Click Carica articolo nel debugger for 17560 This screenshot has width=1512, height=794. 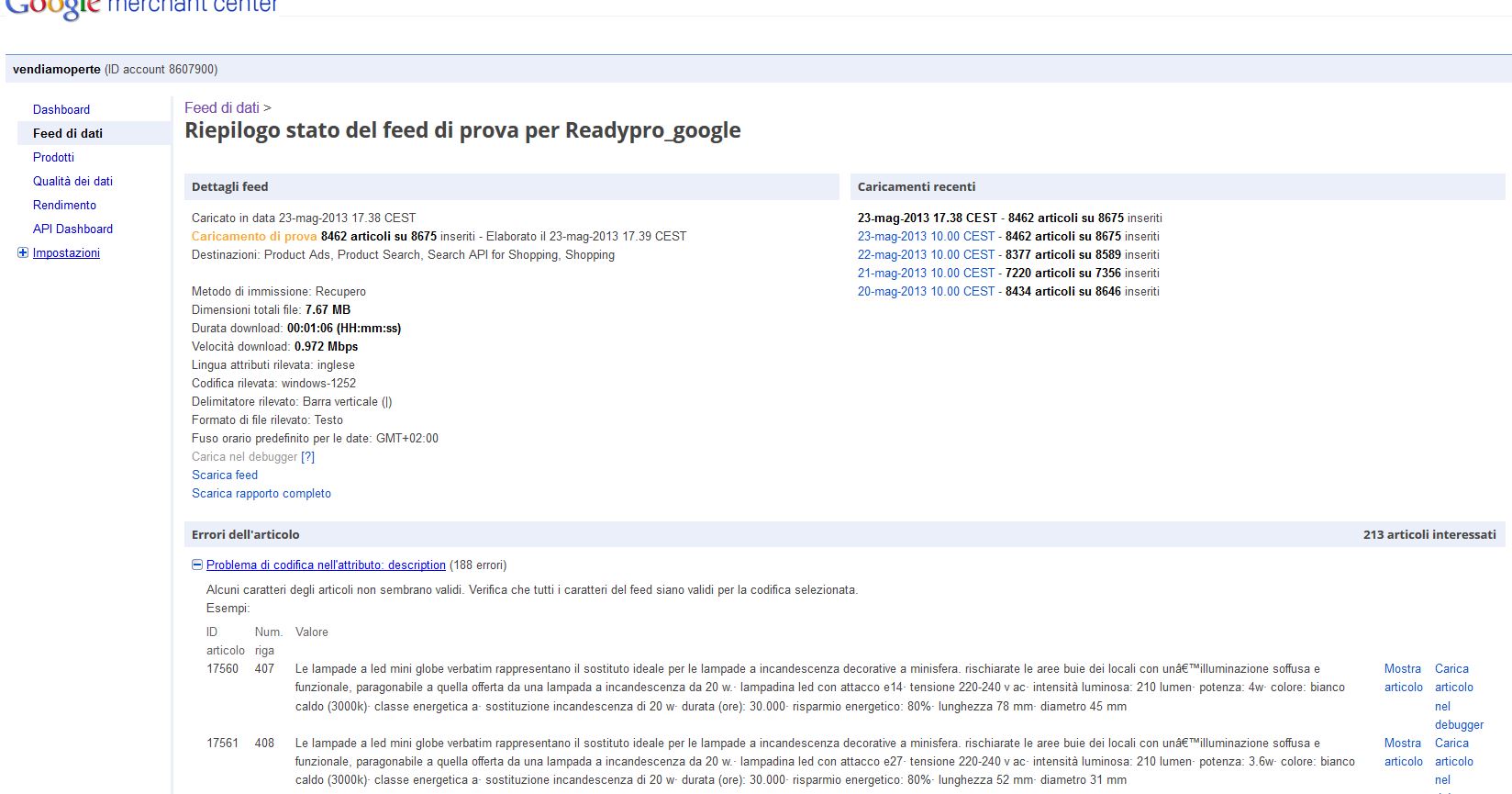1459,697
